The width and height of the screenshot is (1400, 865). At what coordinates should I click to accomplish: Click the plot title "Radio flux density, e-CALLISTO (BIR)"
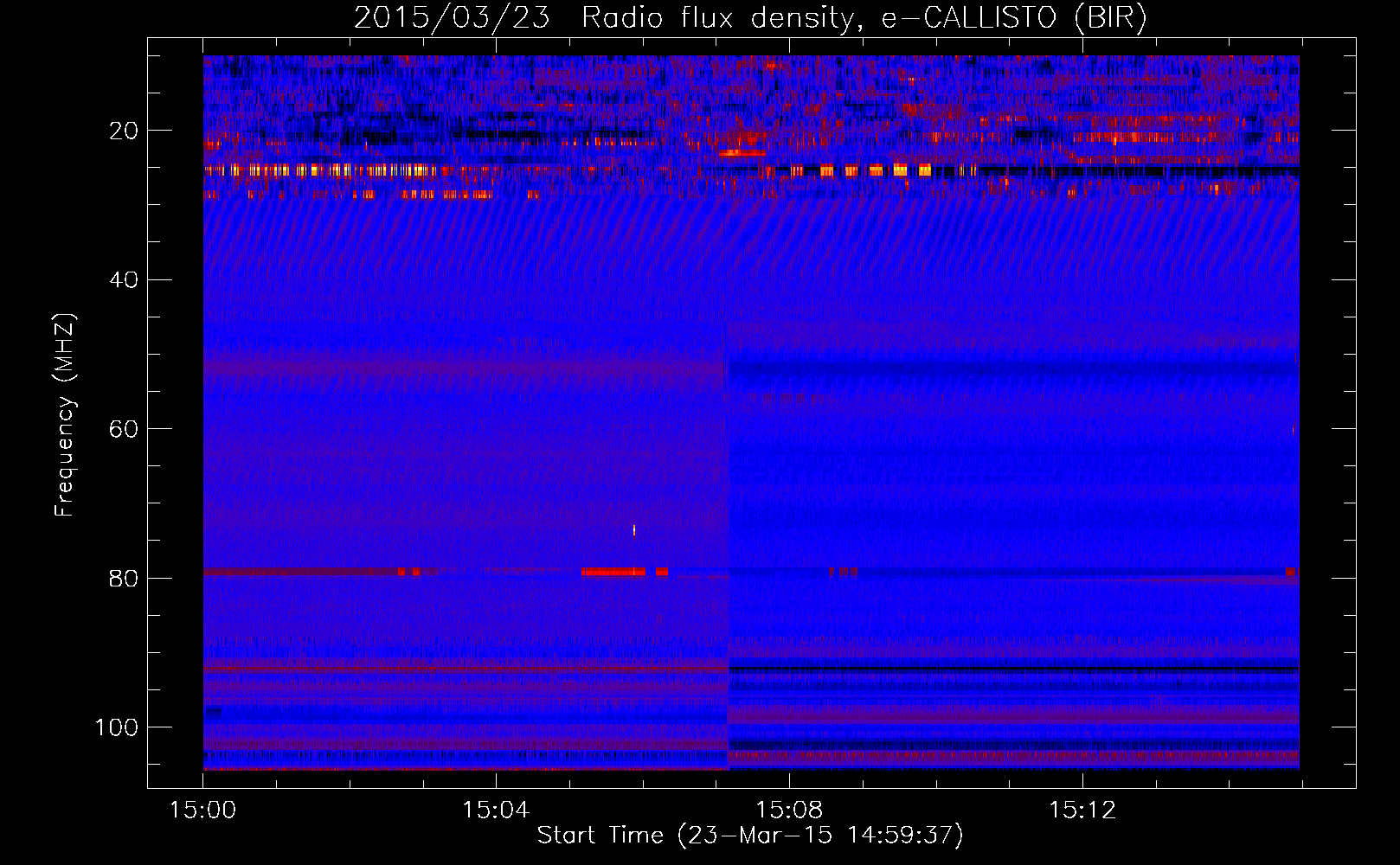point(864,17)
